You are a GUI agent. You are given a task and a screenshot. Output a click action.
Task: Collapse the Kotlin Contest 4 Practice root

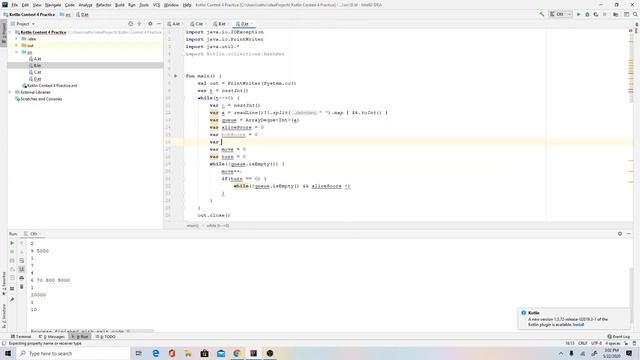[11, 32]
